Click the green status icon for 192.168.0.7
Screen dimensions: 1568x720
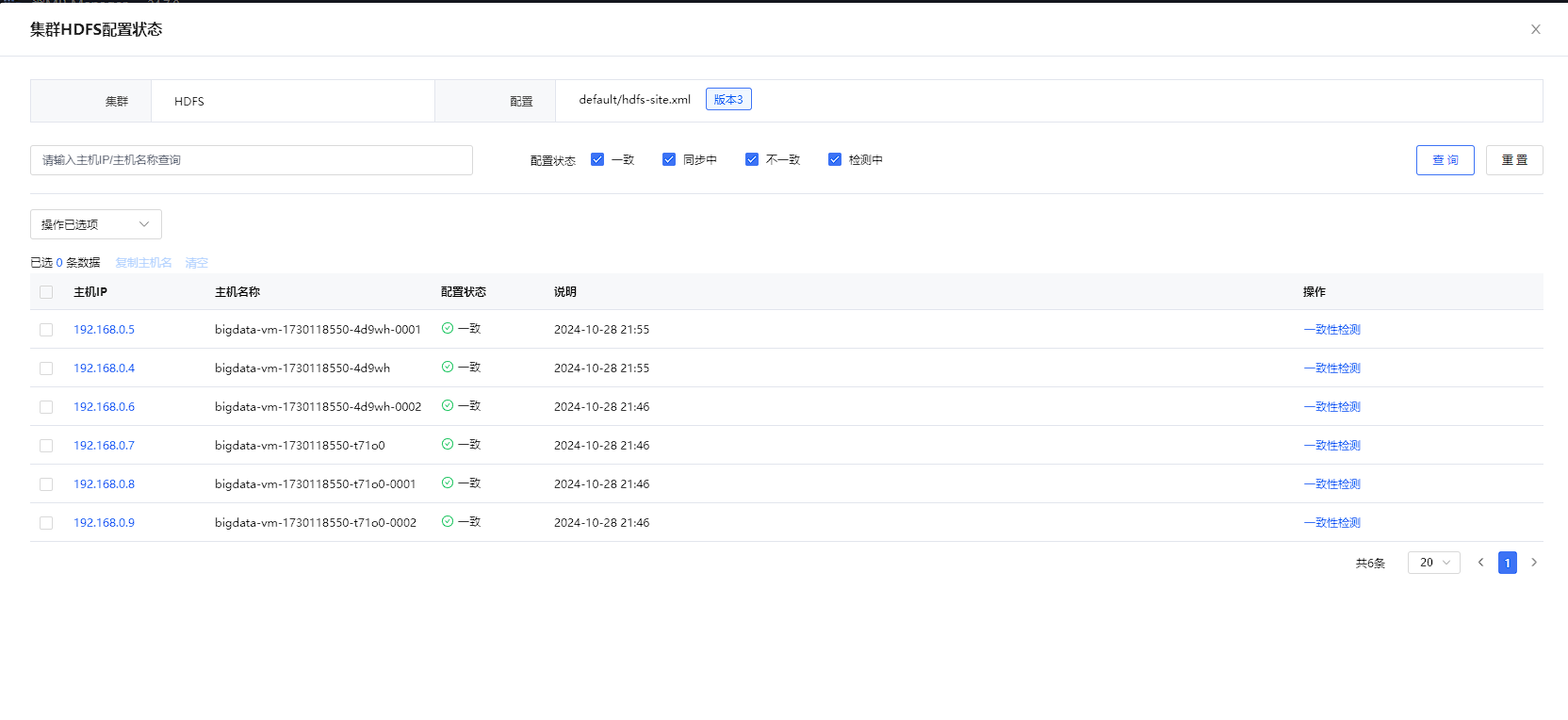tap(448, 444)
